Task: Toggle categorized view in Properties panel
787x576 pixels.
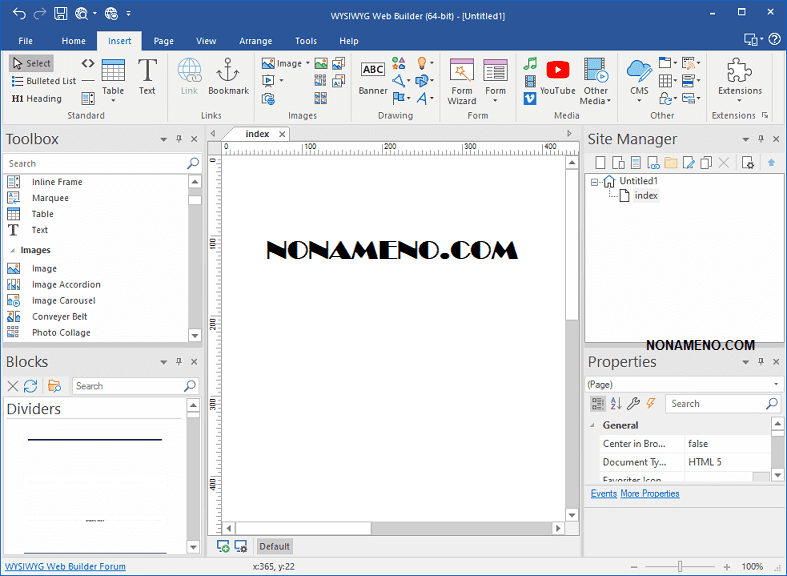Action: pyautogui.click(x=597, y=404)
